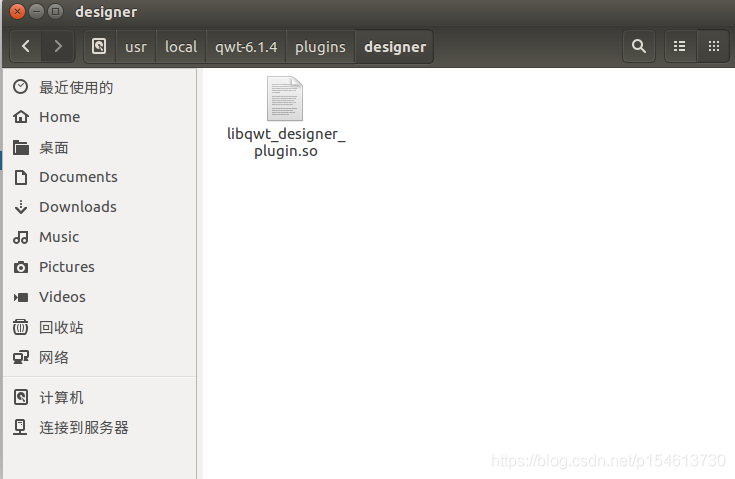Viewport: 735px width, 479px height.
Task: Switch to list view
Action: click(x=680, y=46)
